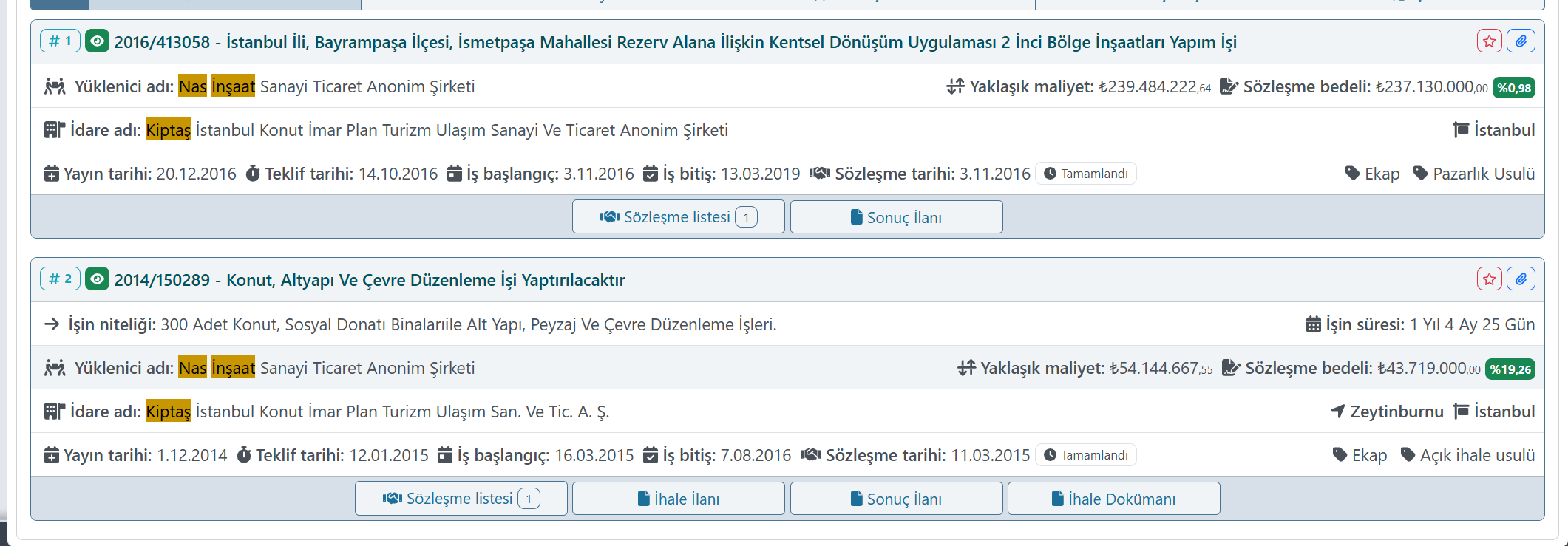1568x546 pixels.
Task: Open Sözleşme listesi for the first tender
Action: point(678,217)
